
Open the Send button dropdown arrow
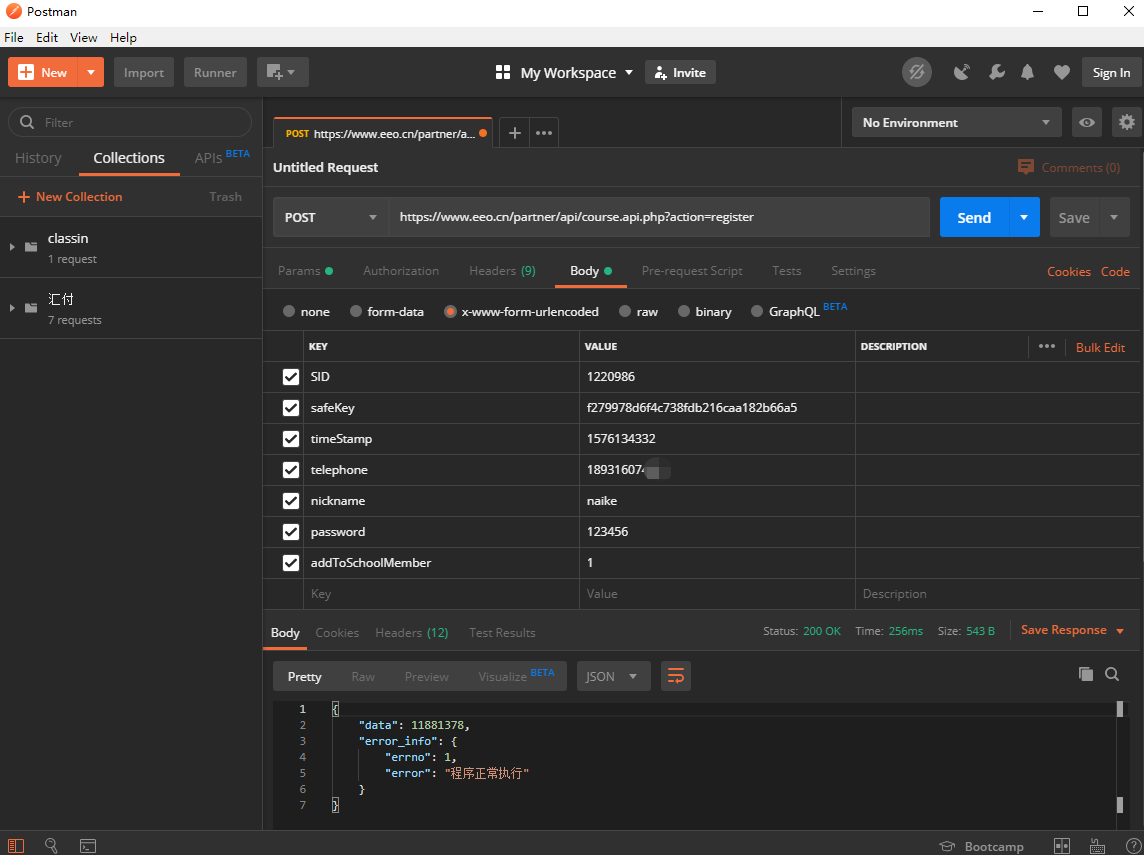tap(1024, 217)
